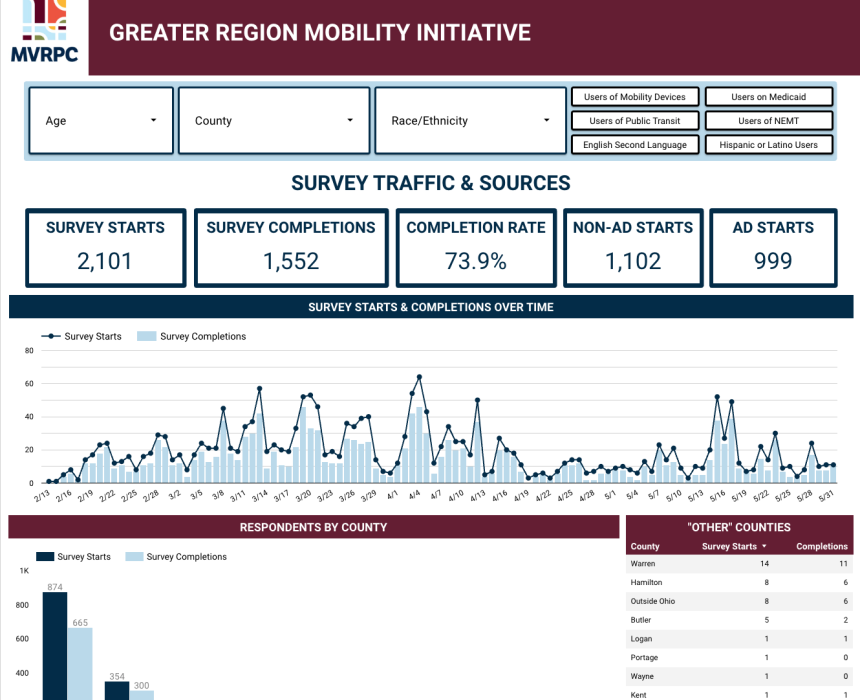
Task: Click the Age dropdown arrow
Action: point(154,120)
